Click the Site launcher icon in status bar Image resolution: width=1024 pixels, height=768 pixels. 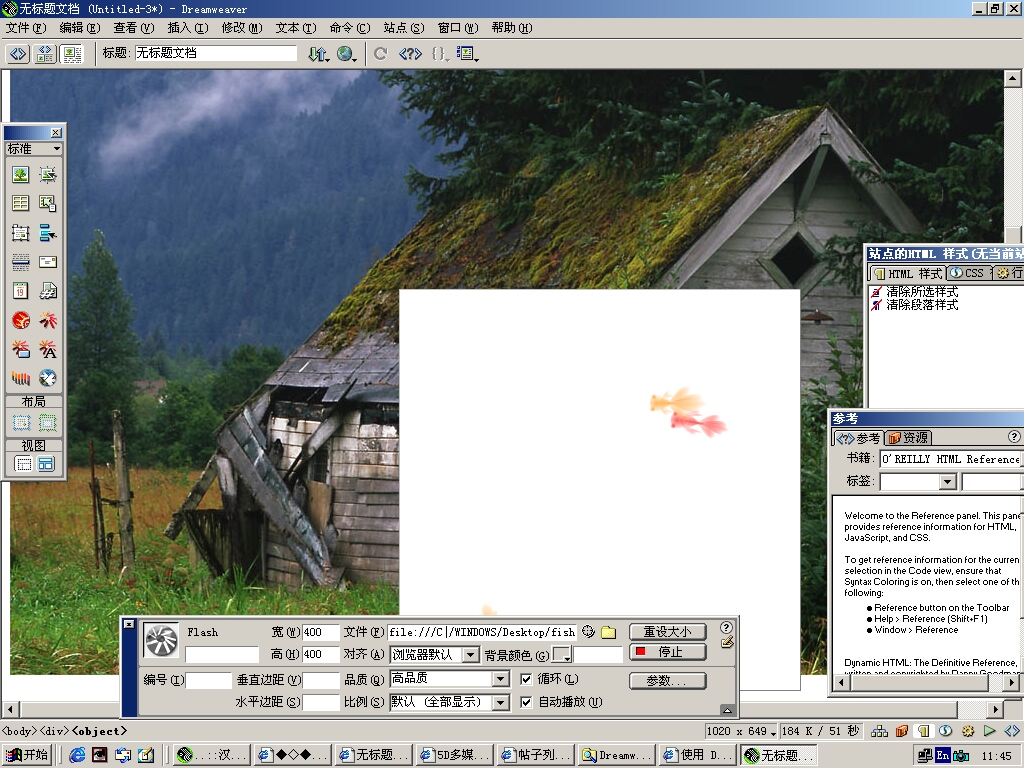[x=880, y=731]
